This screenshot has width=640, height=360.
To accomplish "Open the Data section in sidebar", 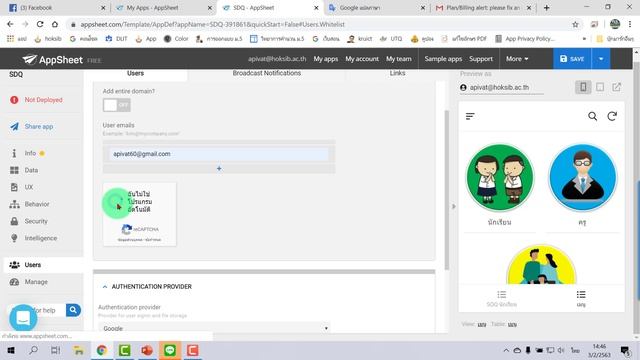I will click(31, 170).
